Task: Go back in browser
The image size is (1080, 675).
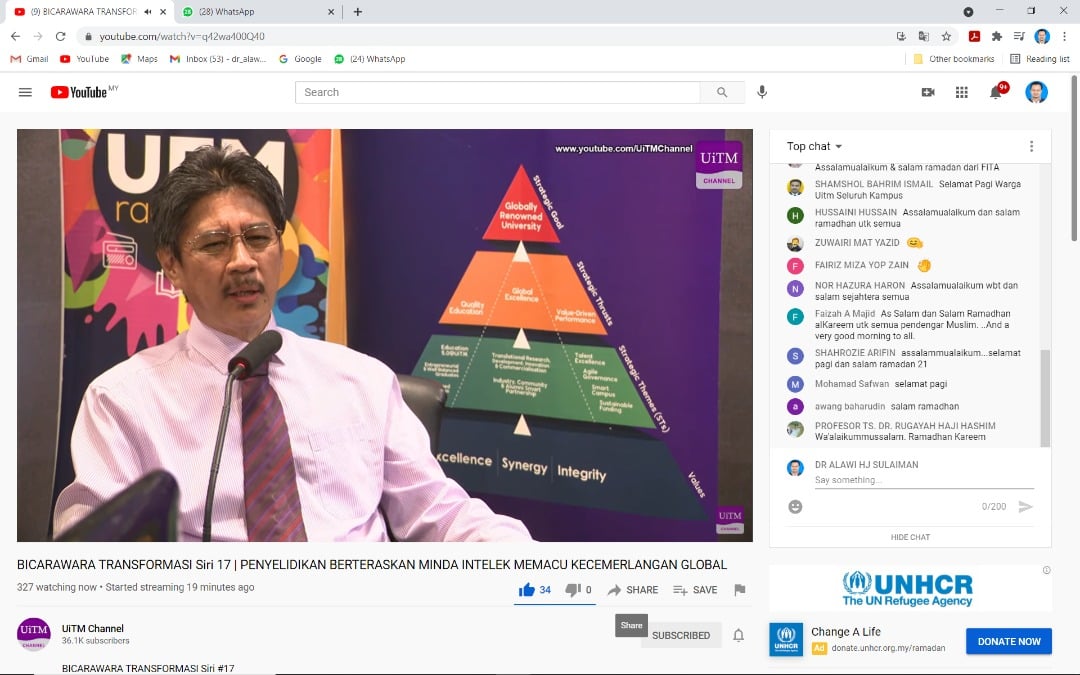Action: point(15,37)
